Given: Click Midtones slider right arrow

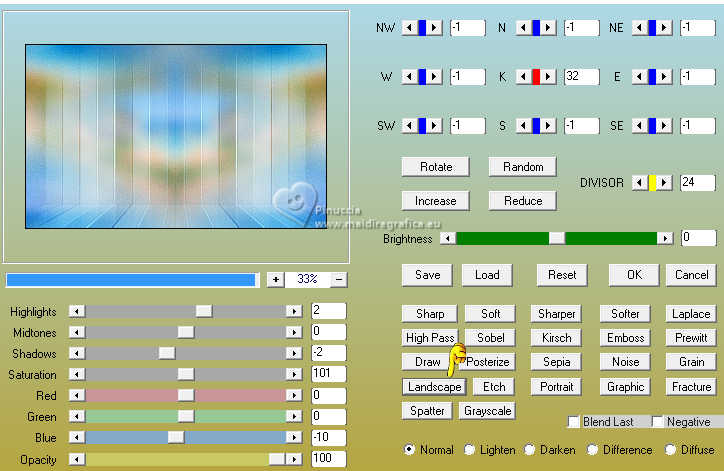Looking at the screenshot, I should click(294, 332).
